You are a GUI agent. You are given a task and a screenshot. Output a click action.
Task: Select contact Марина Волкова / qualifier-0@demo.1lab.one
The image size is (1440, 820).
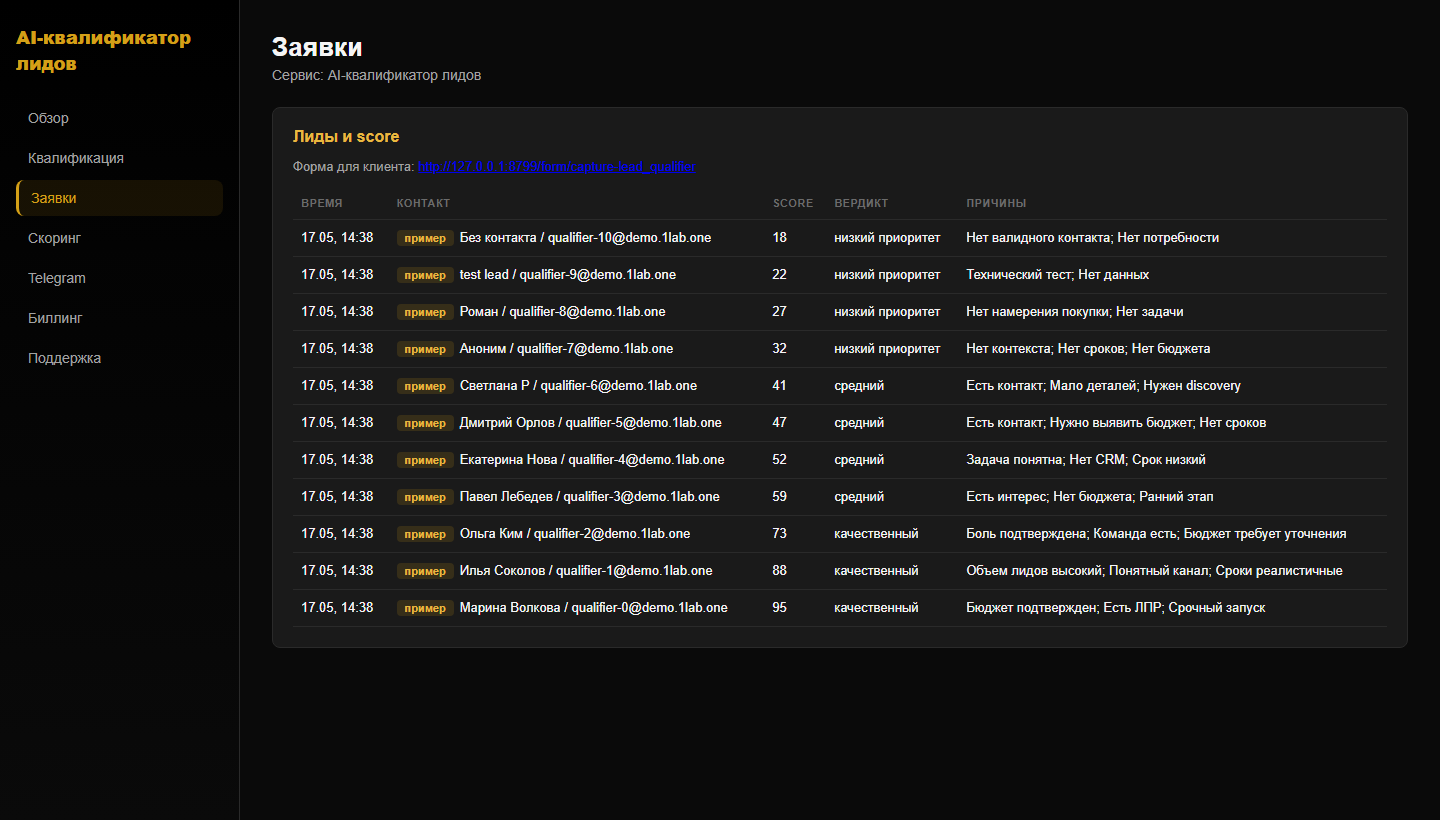click(593, 608)
